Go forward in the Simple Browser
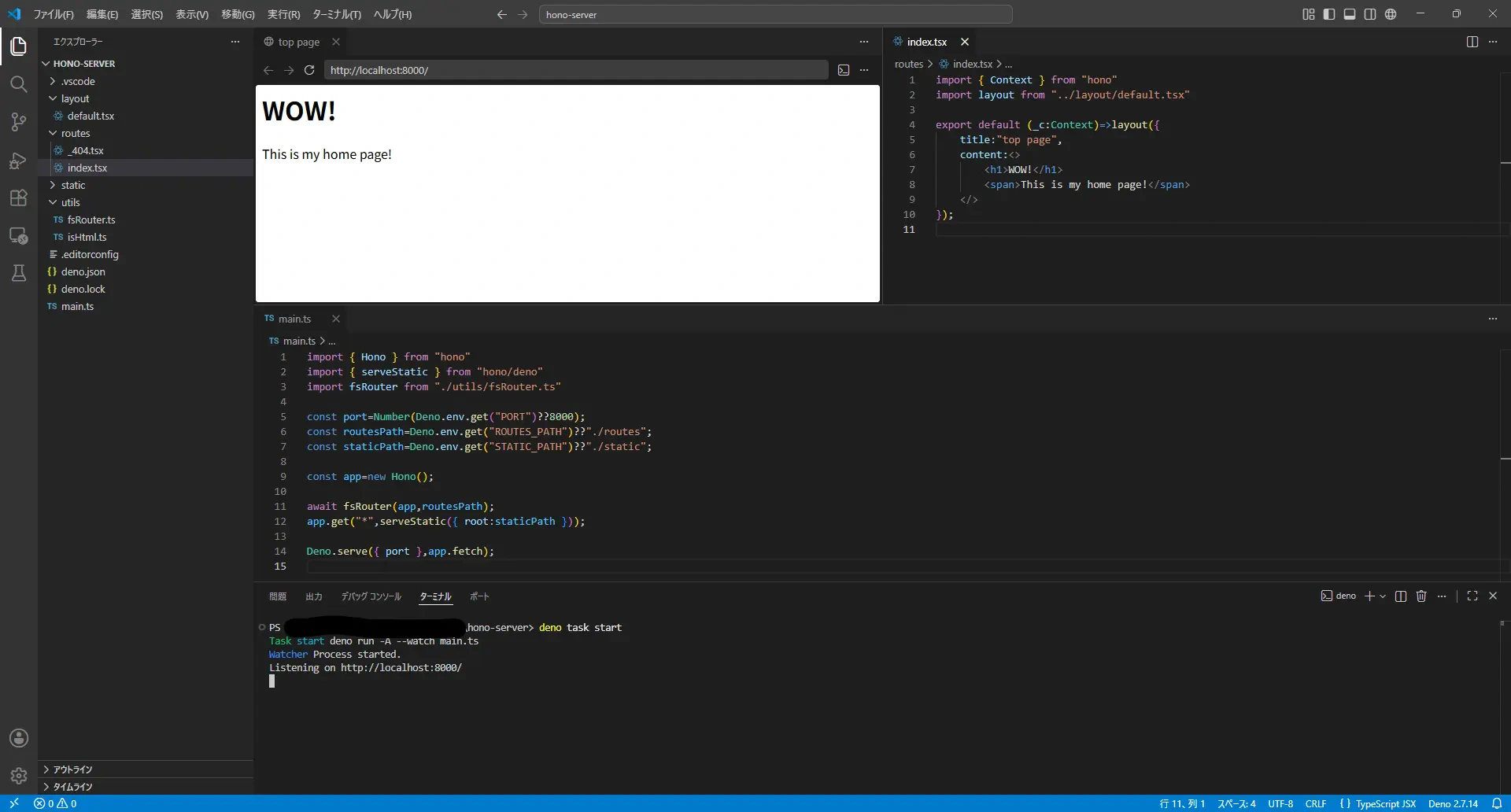The image size is (1511, 812). 289,70
